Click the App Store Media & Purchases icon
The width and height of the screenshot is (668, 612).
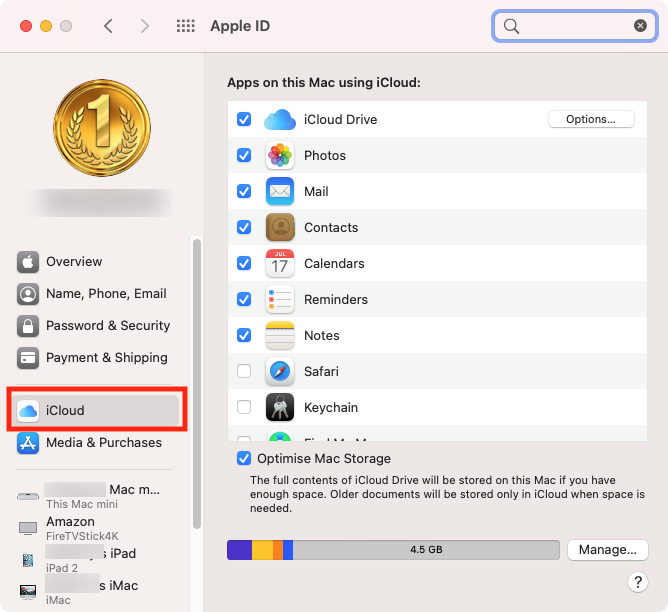(28, 443)
